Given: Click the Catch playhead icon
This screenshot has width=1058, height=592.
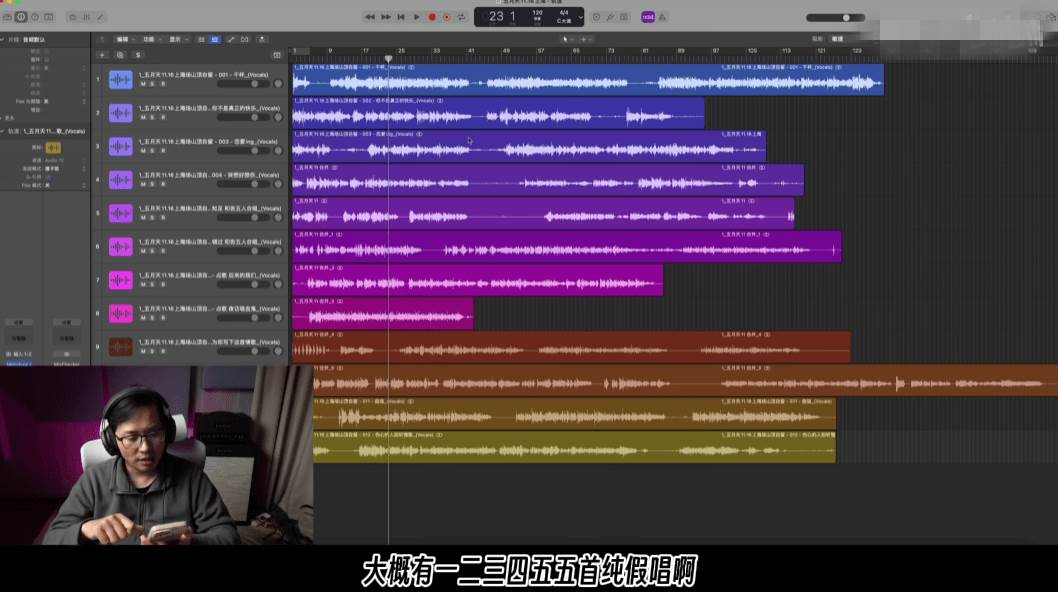Looking at the screenshot, I should (x=262, y=39).
